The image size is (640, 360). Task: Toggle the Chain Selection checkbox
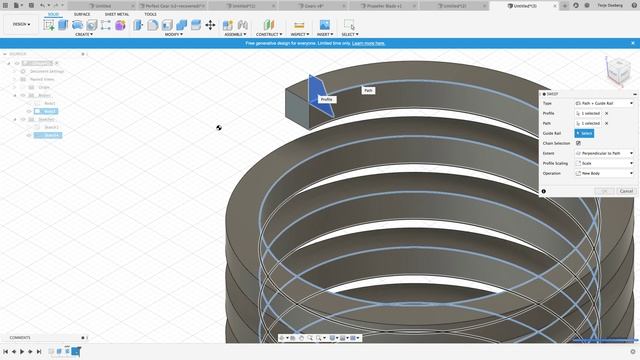(578, 143)
